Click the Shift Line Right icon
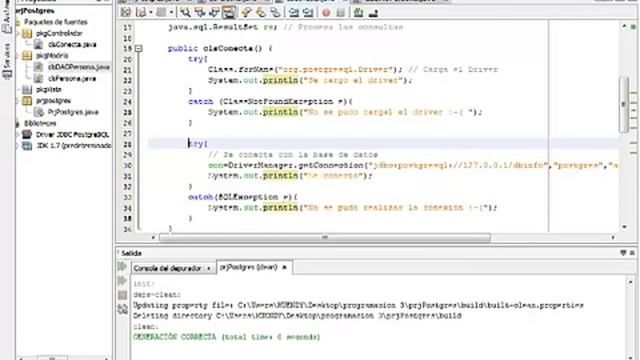 pyautogui.click(x=308, y=13)
